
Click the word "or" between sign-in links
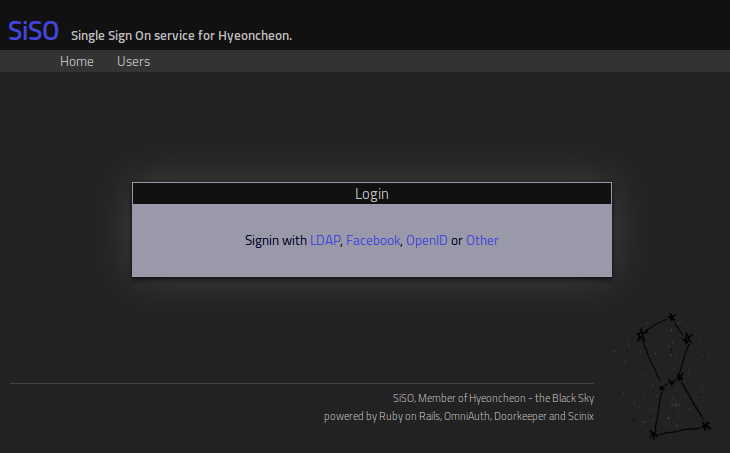[x=457, y=241]
